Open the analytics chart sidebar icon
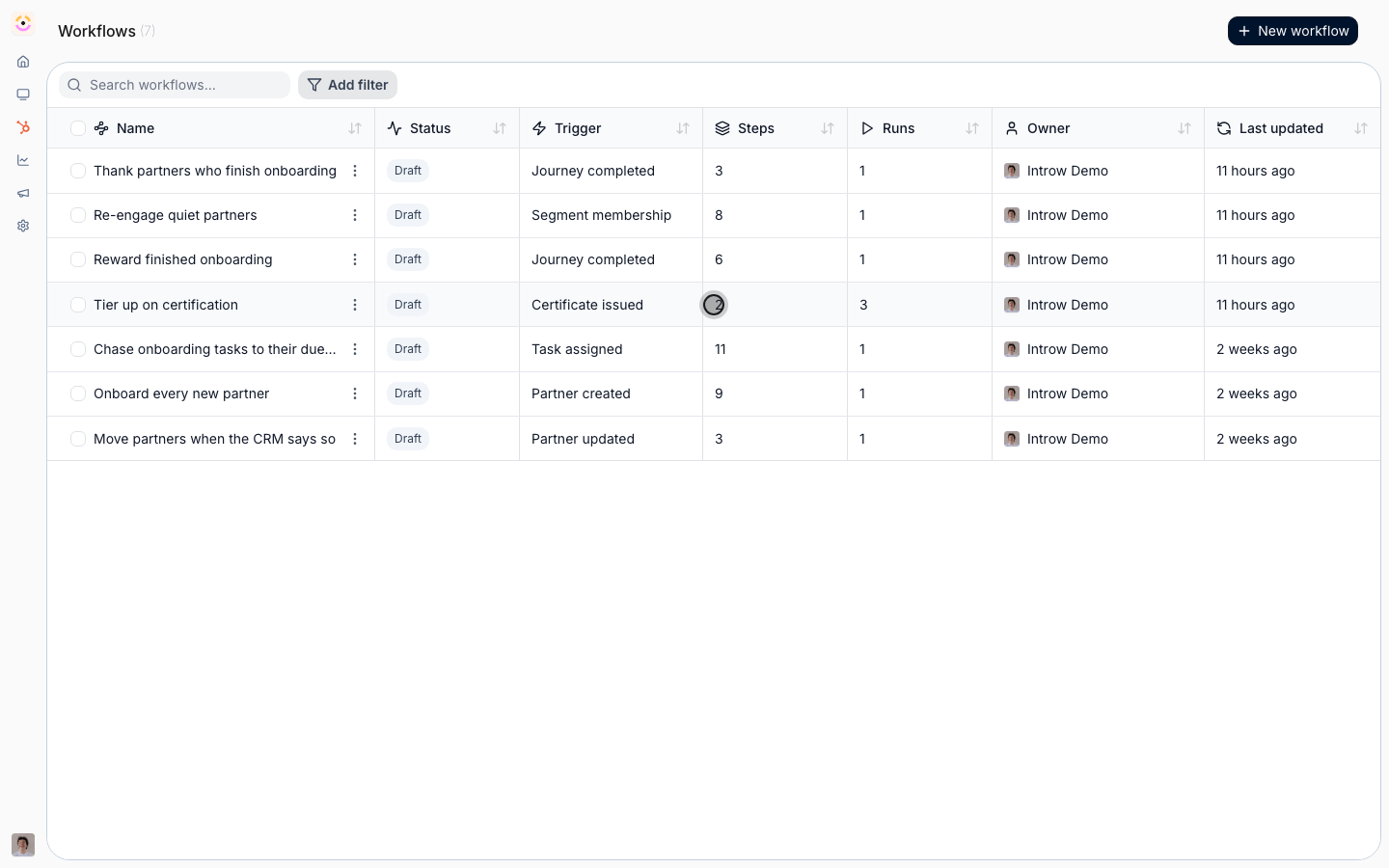The width and height of the screenshot is (1389, 868). (23, 160)
